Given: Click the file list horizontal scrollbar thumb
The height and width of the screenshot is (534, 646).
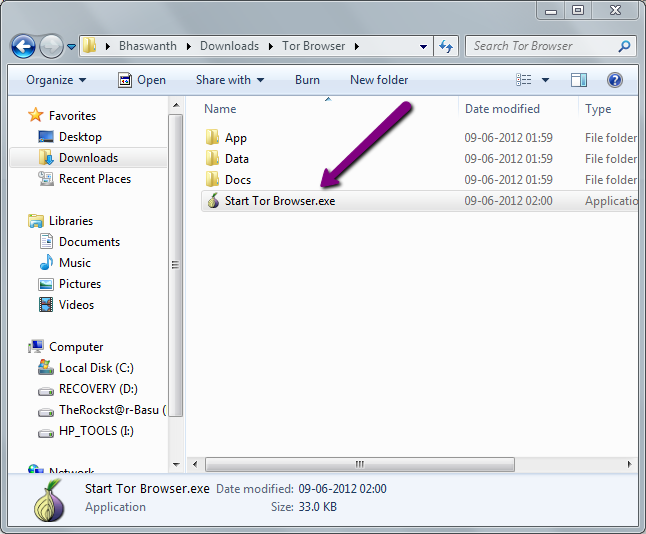Looking at the screenshot, I should coord(360,464).
